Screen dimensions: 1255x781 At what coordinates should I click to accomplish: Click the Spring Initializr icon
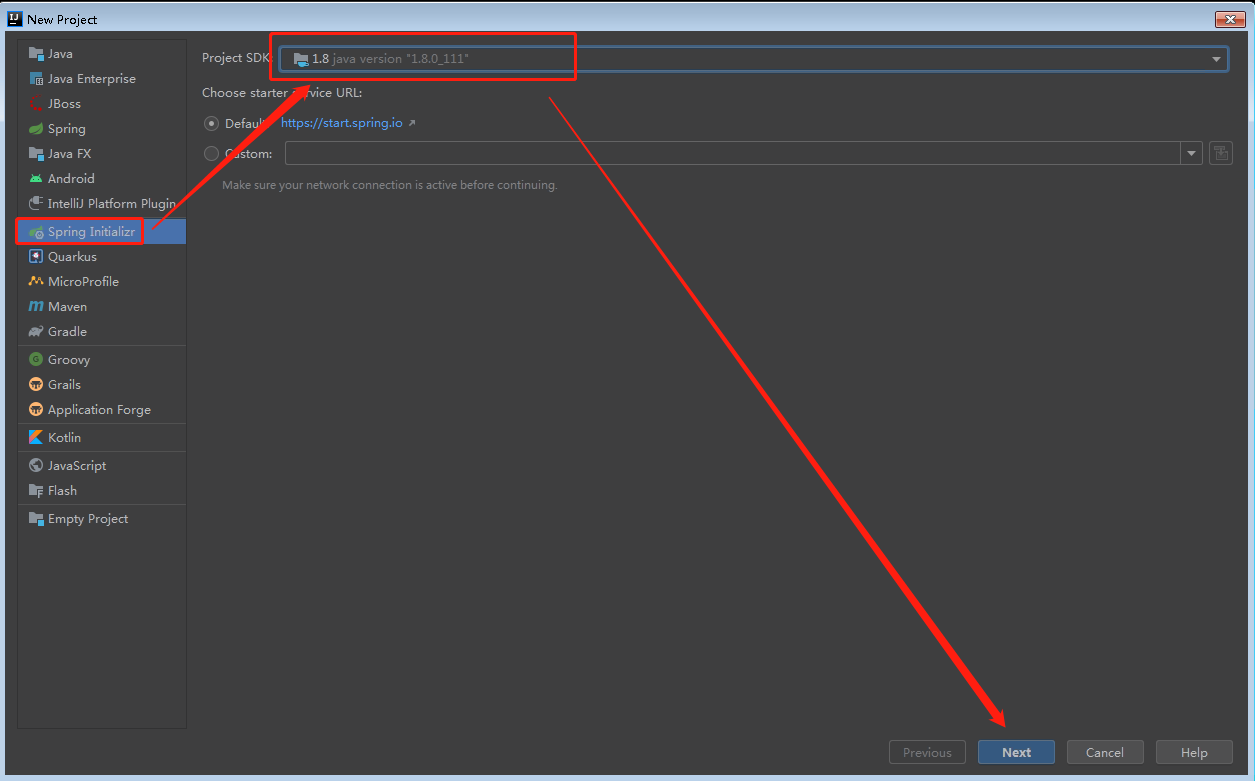(x=36, y=232)
